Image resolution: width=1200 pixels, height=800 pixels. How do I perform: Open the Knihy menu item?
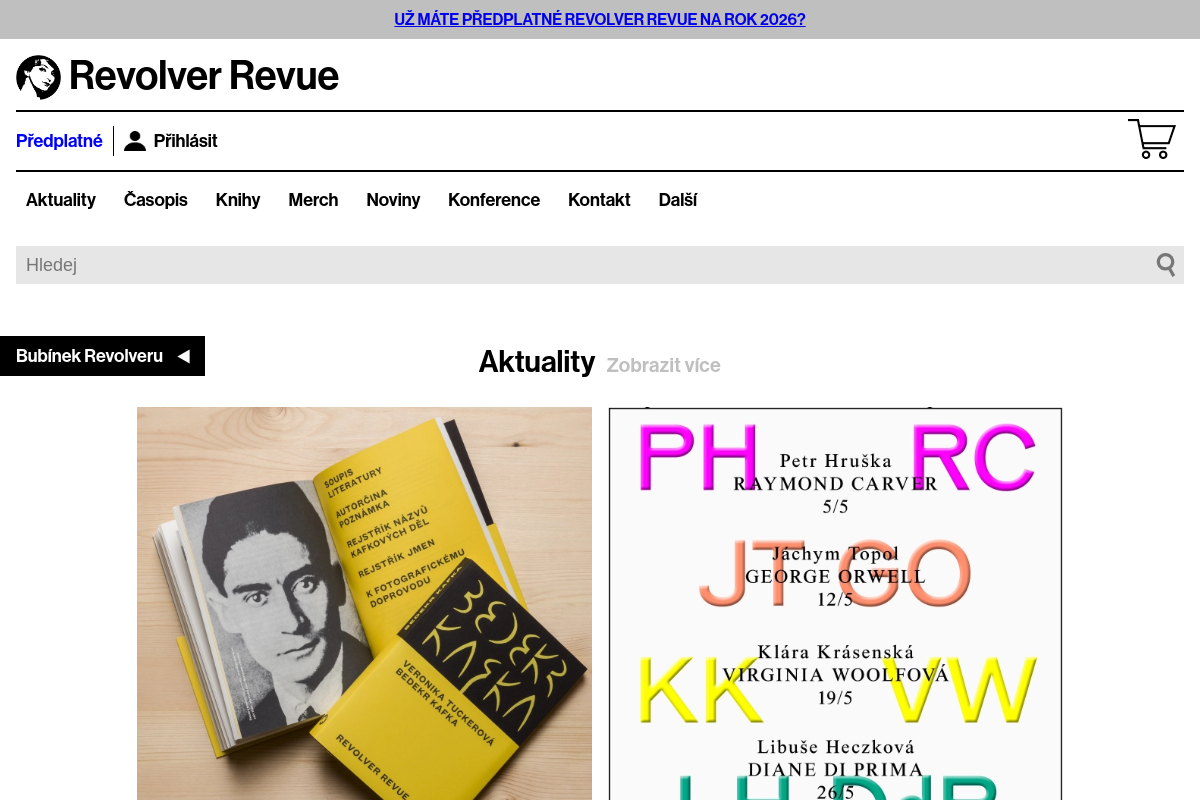(x=238, y=200)
